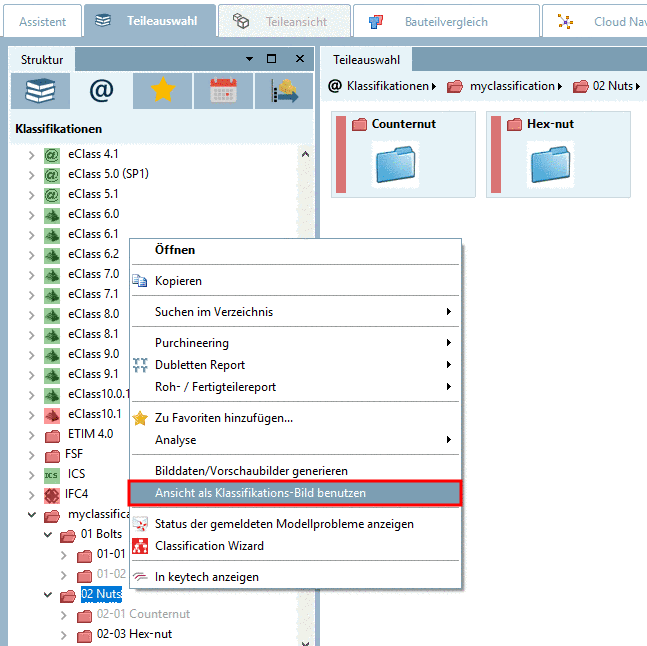Expand the eClass 7.0 tree node

(31, 275)
